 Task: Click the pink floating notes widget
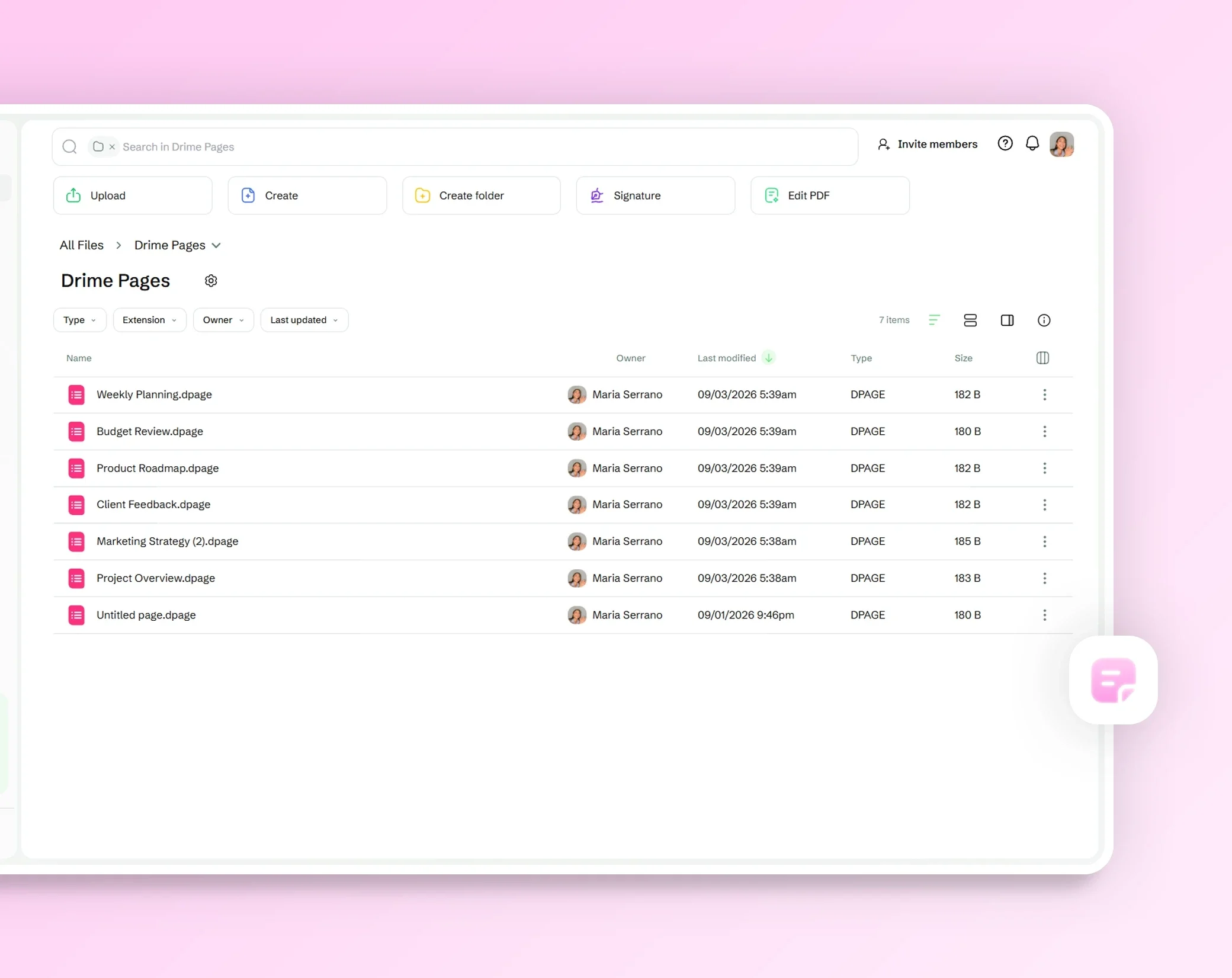point(1113,680)
